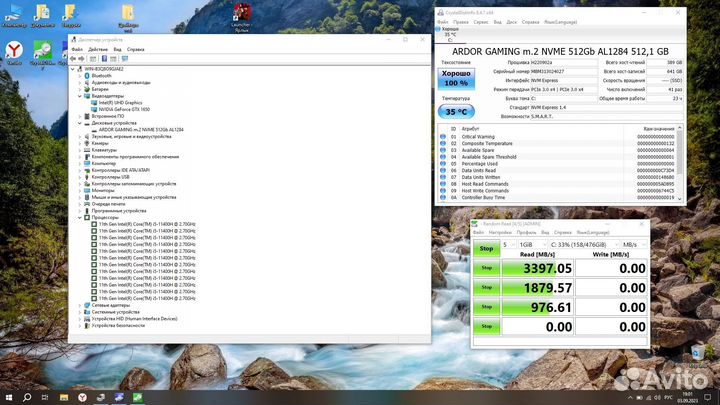This screenshot has width=720, height=405.
Task: Collapse the Видеоадаптеры node
Action: (x=79, y=96)
